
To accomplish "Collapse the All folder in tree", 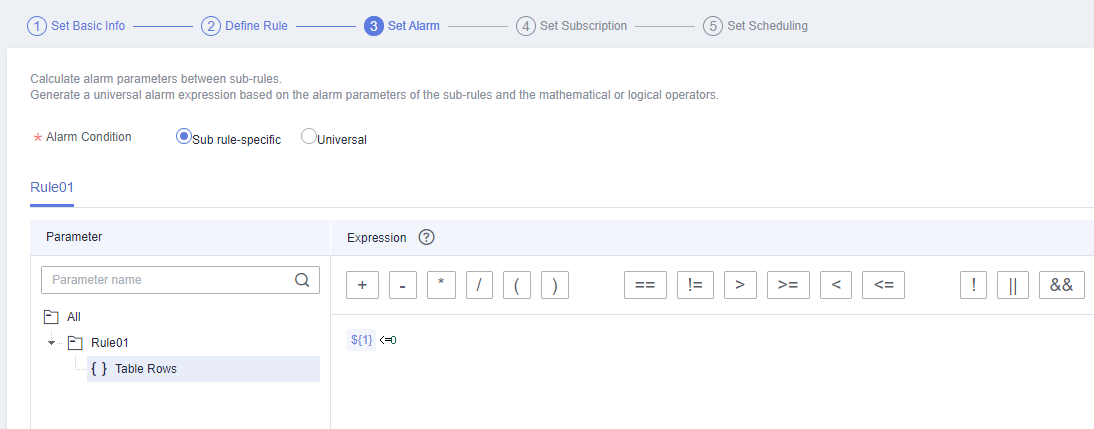I will pyautogui.click(x=50, y=317).
